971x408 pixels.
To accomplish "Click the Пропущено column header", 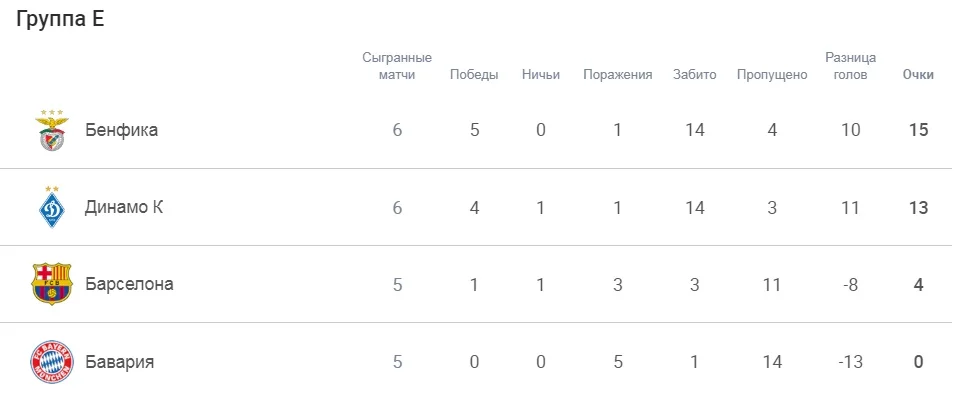I will [772, 75].
